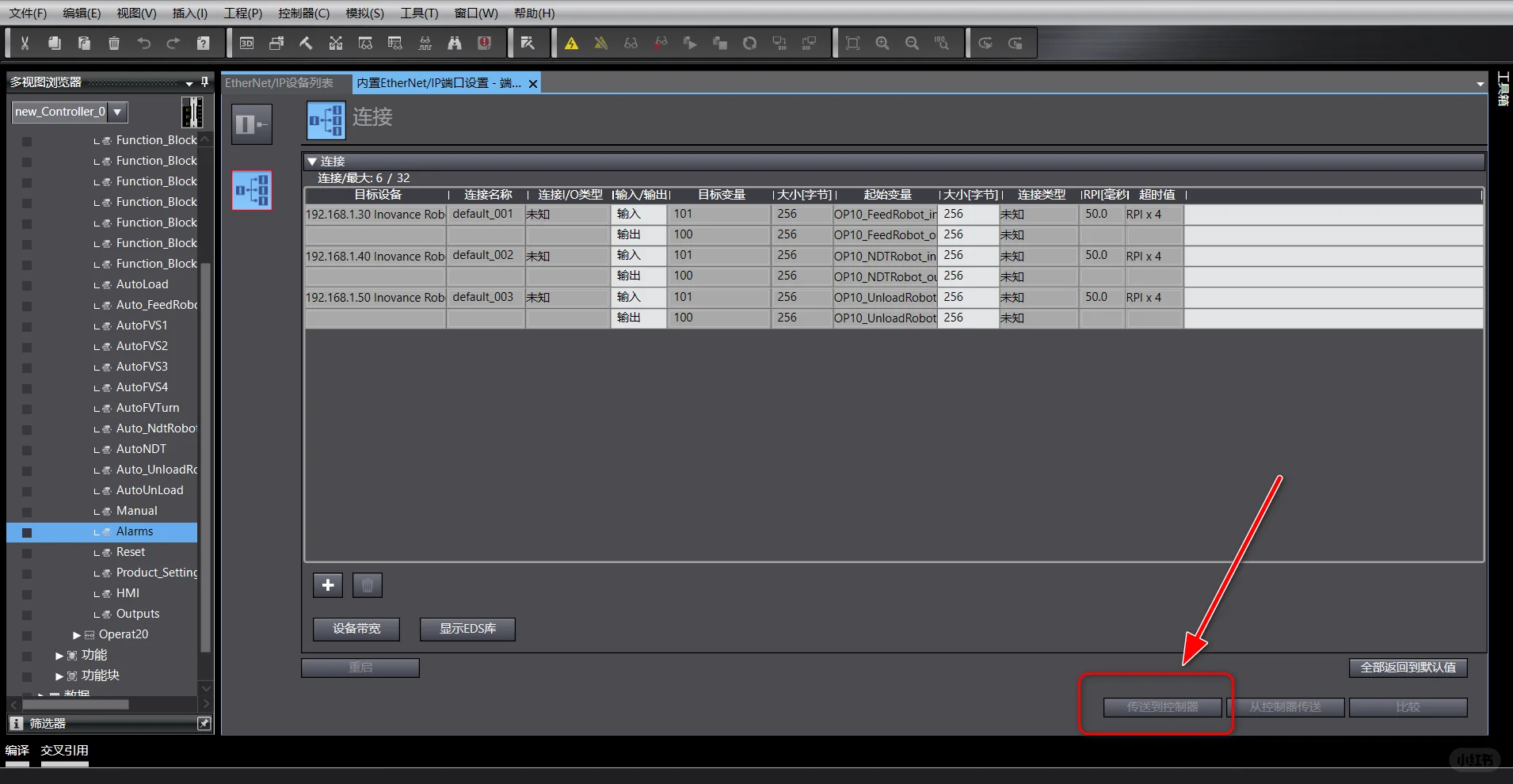
Task: Select the HMI tree item
Action: coord(128,593)
